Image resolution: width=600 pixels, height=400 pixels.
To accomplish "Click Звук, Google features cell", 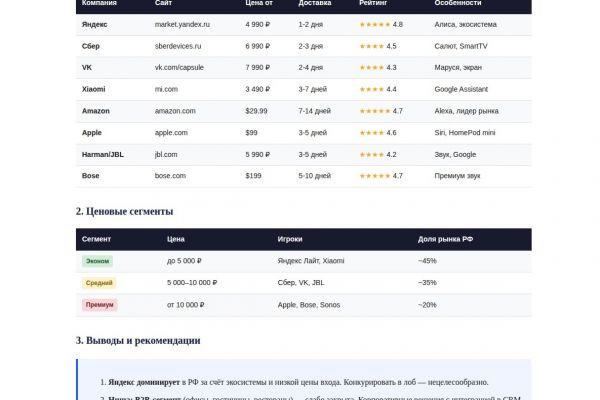I will [455, 155].
